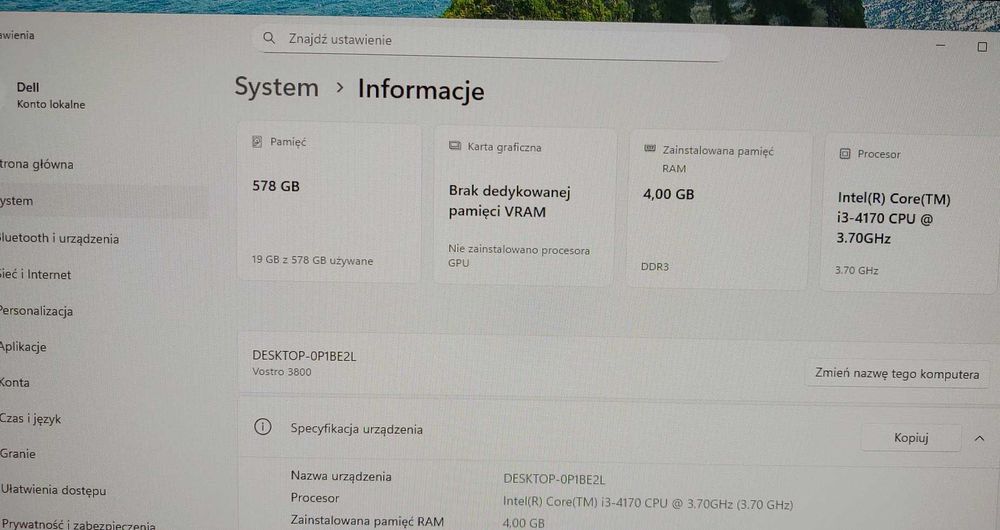Screen dimensions: 1000x530
Task: Open Sieć i Internet settings
Action: [36, 275]
